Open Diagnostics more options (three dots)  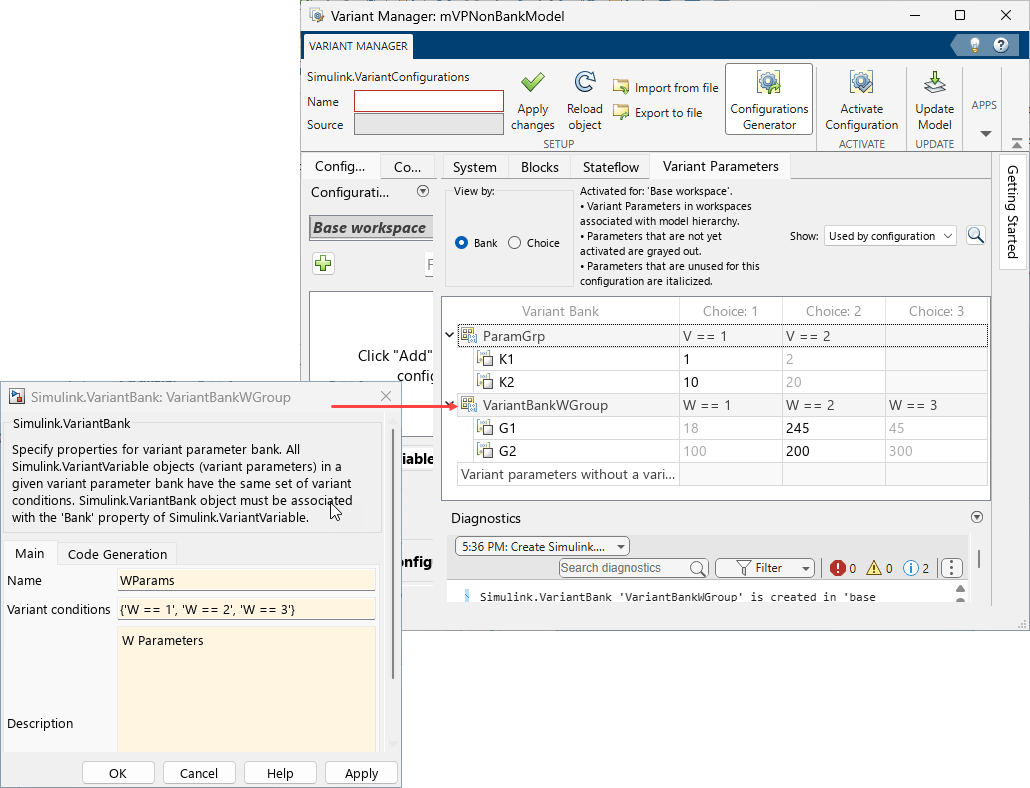[x=951, y=568]
